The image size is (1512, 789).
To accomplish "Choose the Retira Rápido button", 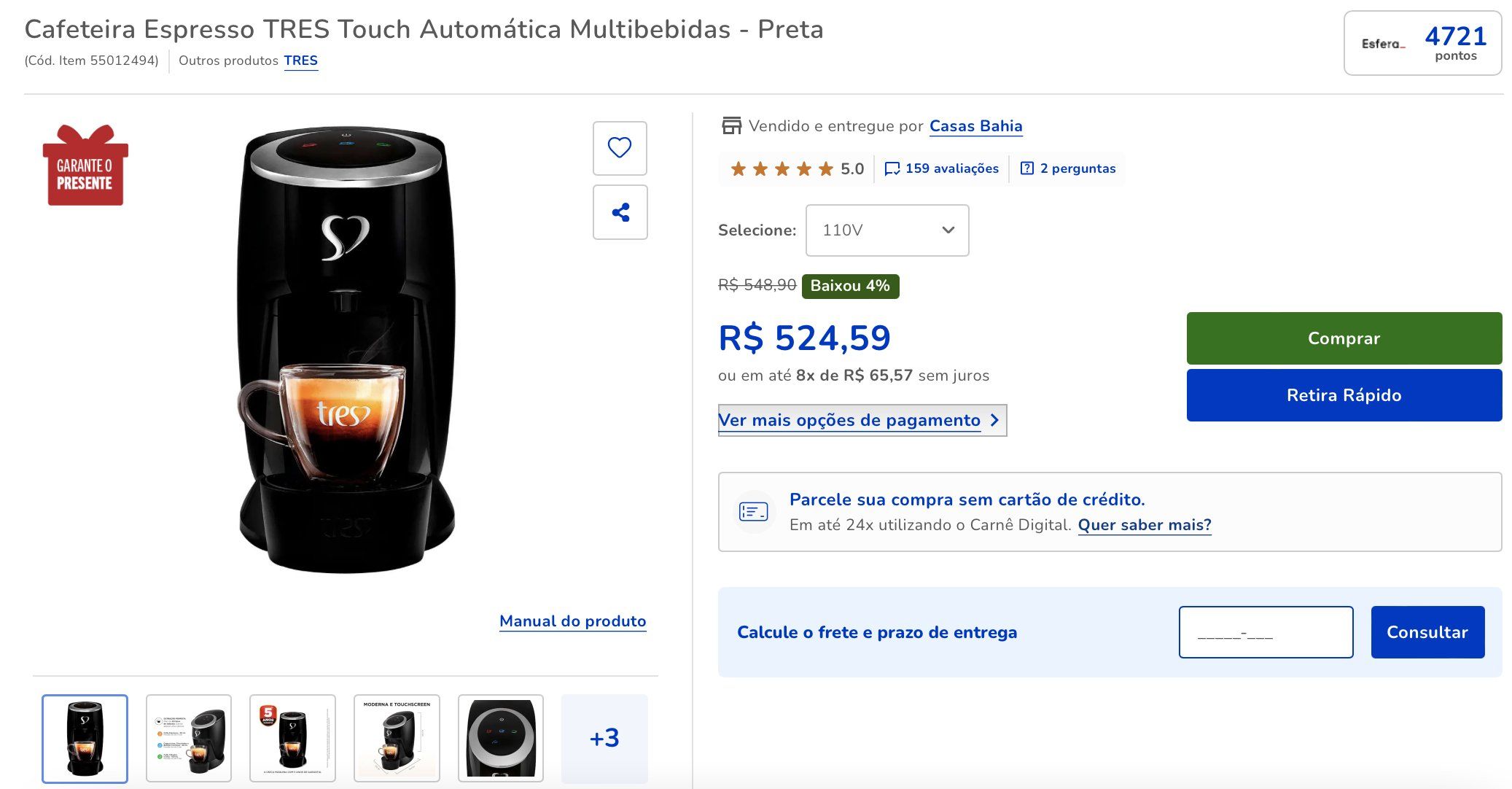I will [1344, 395].
